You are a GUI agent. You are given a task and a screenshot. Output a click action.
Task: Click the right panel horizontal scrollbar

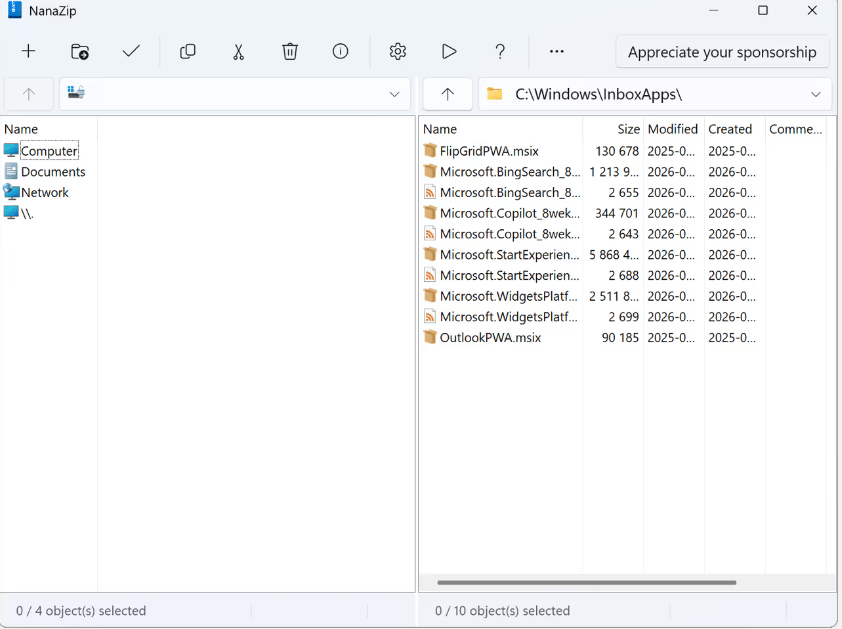586,582
